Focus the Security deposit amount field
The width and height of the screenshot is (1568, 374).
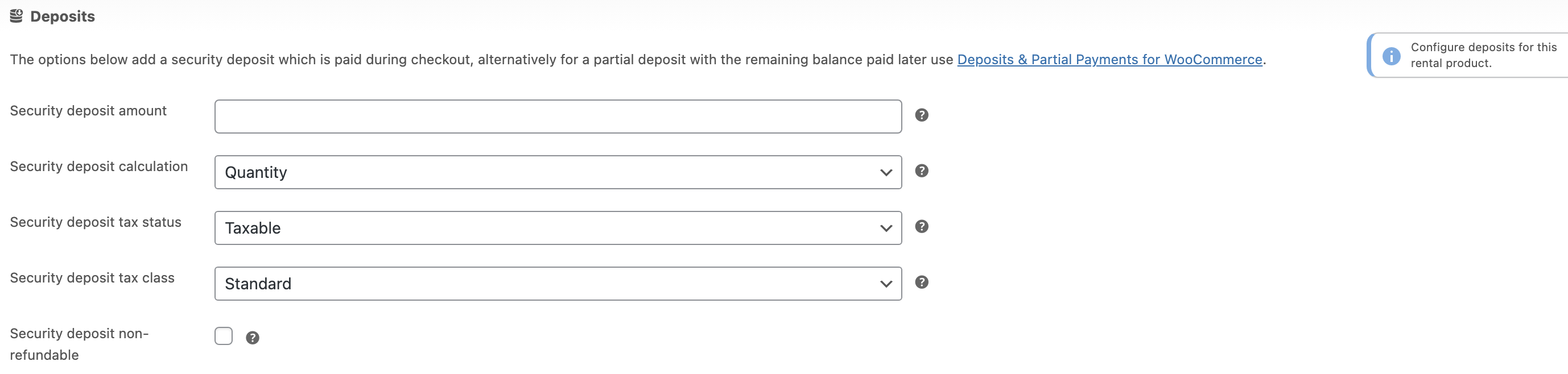pyautogui.click(x=558, y=116)
